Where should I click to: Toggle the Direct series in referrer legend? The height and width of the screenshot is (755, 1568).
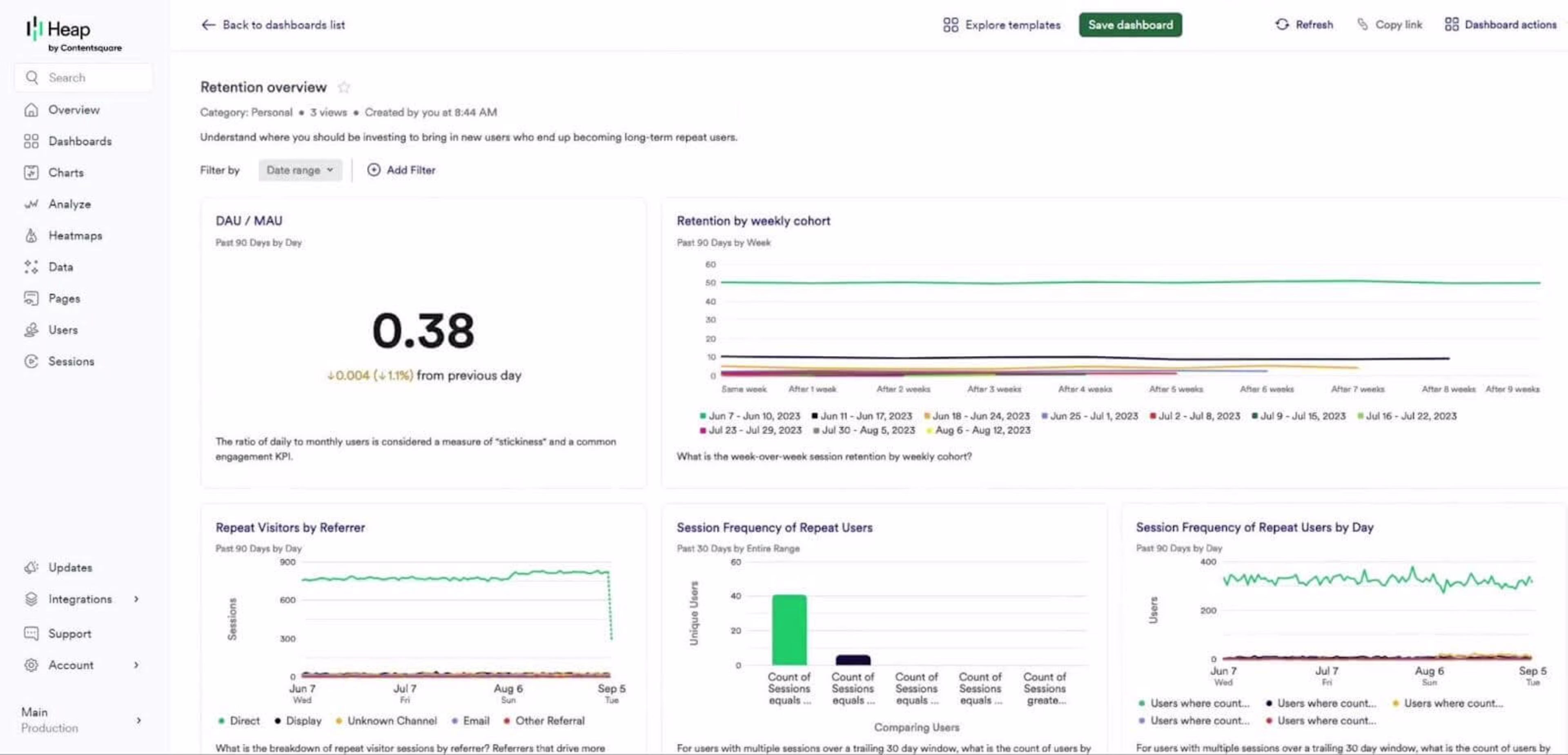[x=238, y=721]
